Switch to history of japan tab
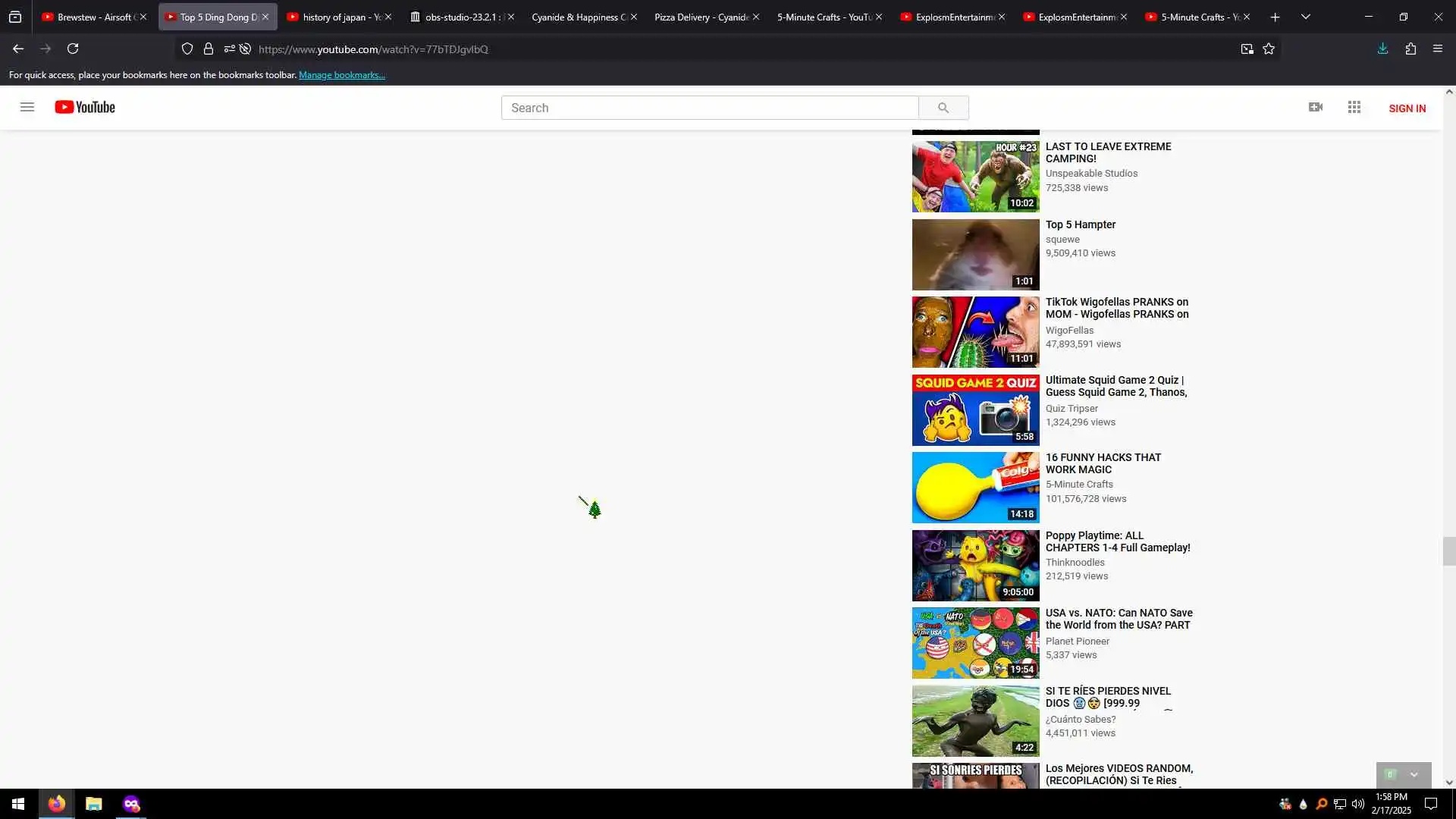 pos(339,17)
